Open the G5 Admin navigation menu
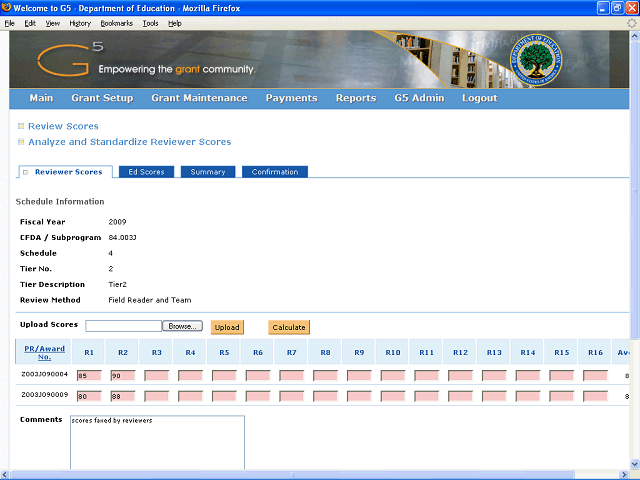 pos(419,98)
